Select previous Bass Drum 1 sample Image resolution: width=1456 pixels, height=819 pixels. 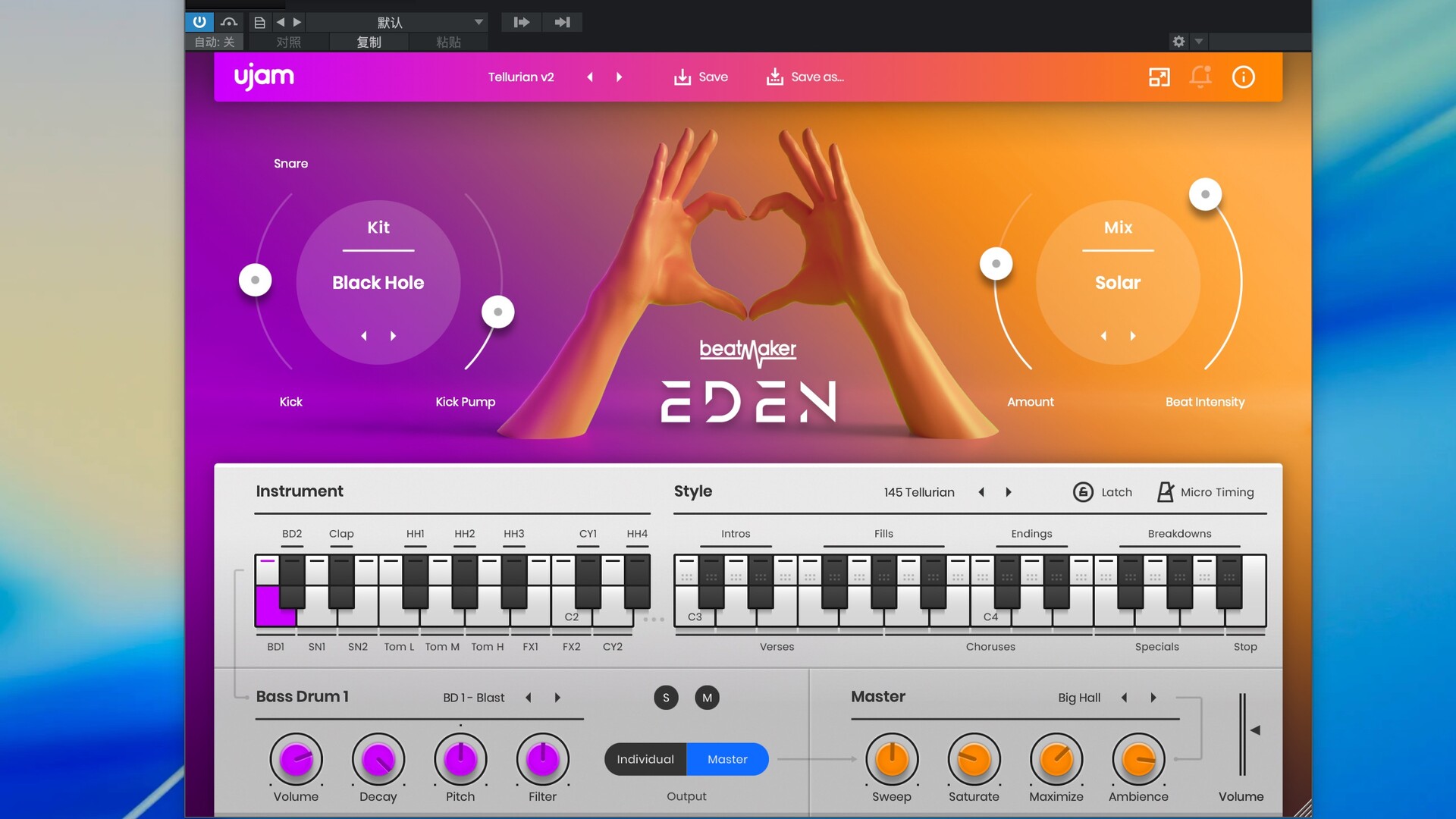529,698
